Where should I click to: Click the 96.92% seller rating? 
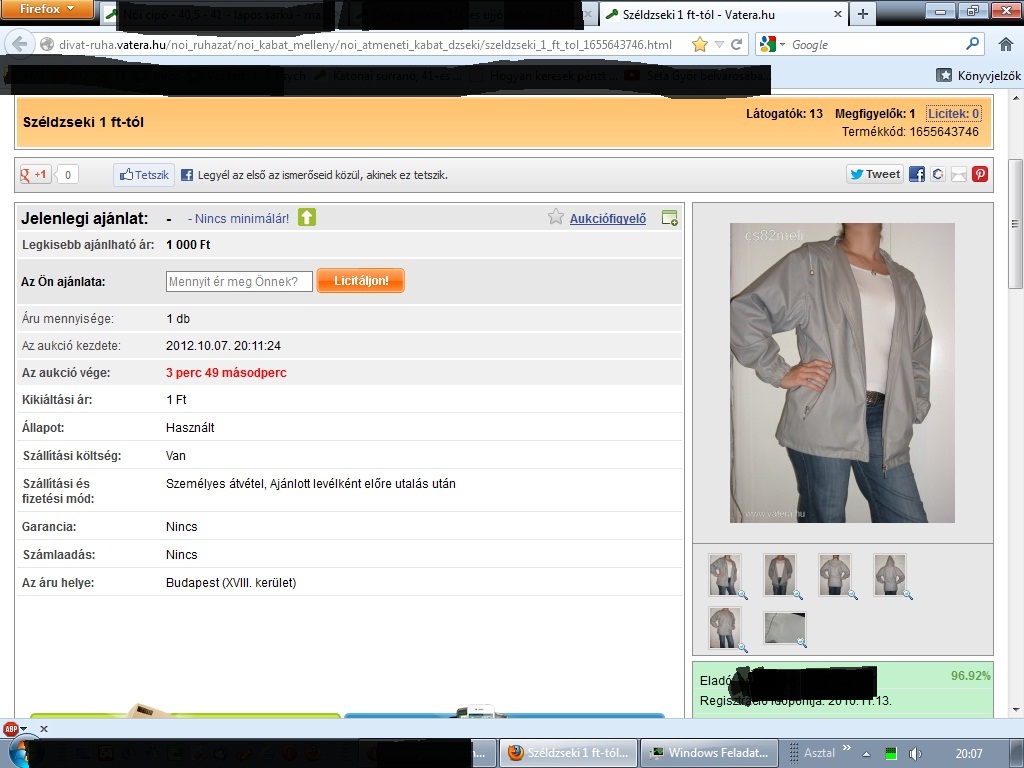[x=970, y=675]
